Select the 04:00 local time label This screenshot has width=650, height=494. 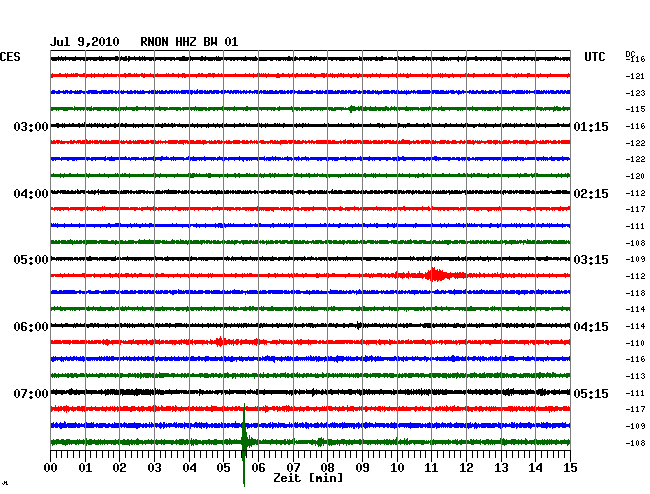pos(31,194)
